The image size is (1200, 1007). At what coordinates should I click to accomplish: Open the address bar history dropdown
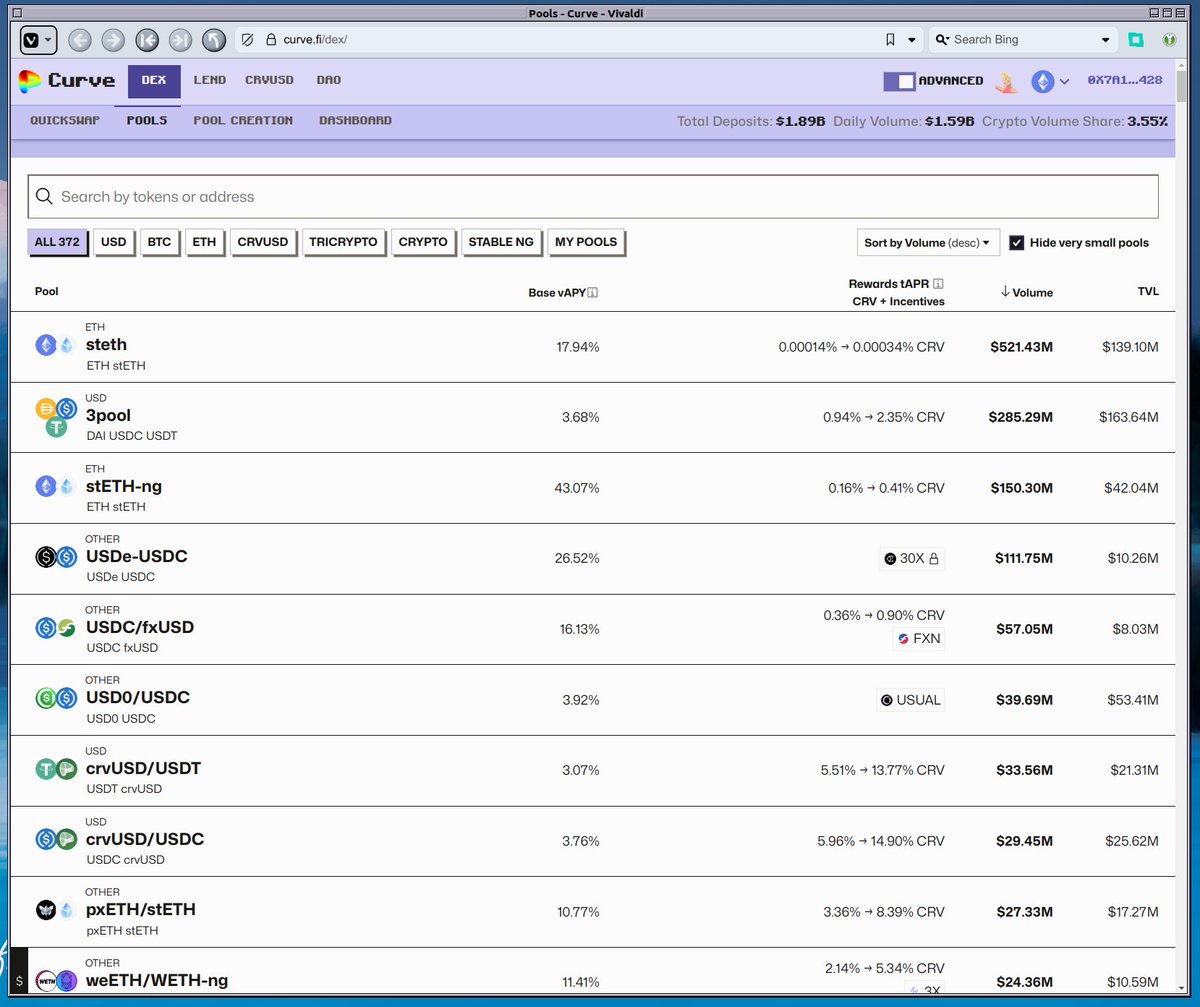[x=912, y=40]
